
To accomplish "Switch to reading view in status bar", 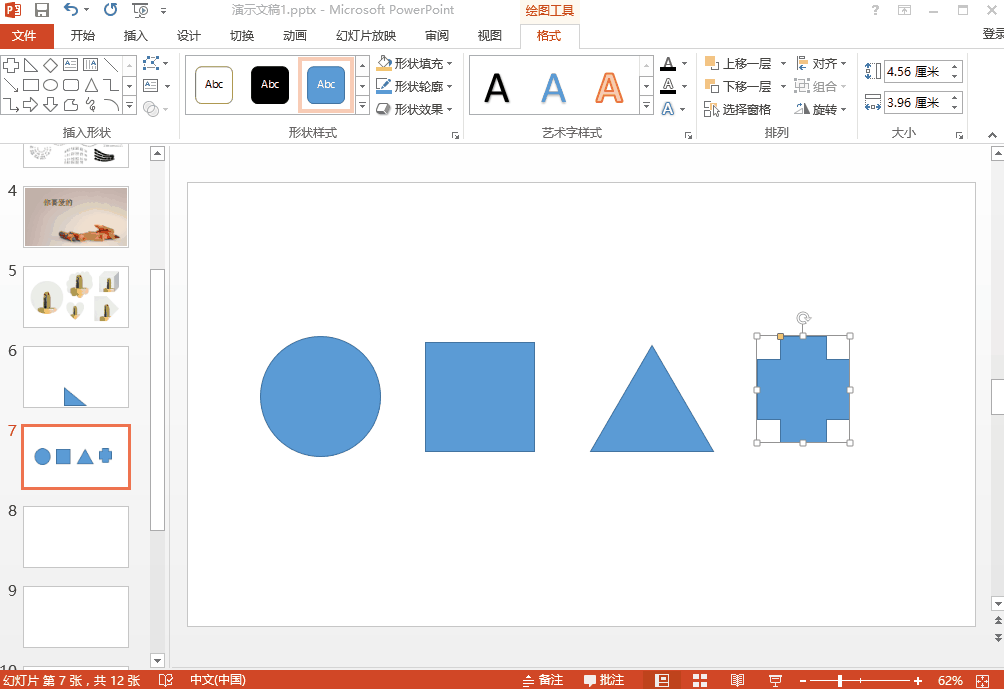I will (737, 680).
